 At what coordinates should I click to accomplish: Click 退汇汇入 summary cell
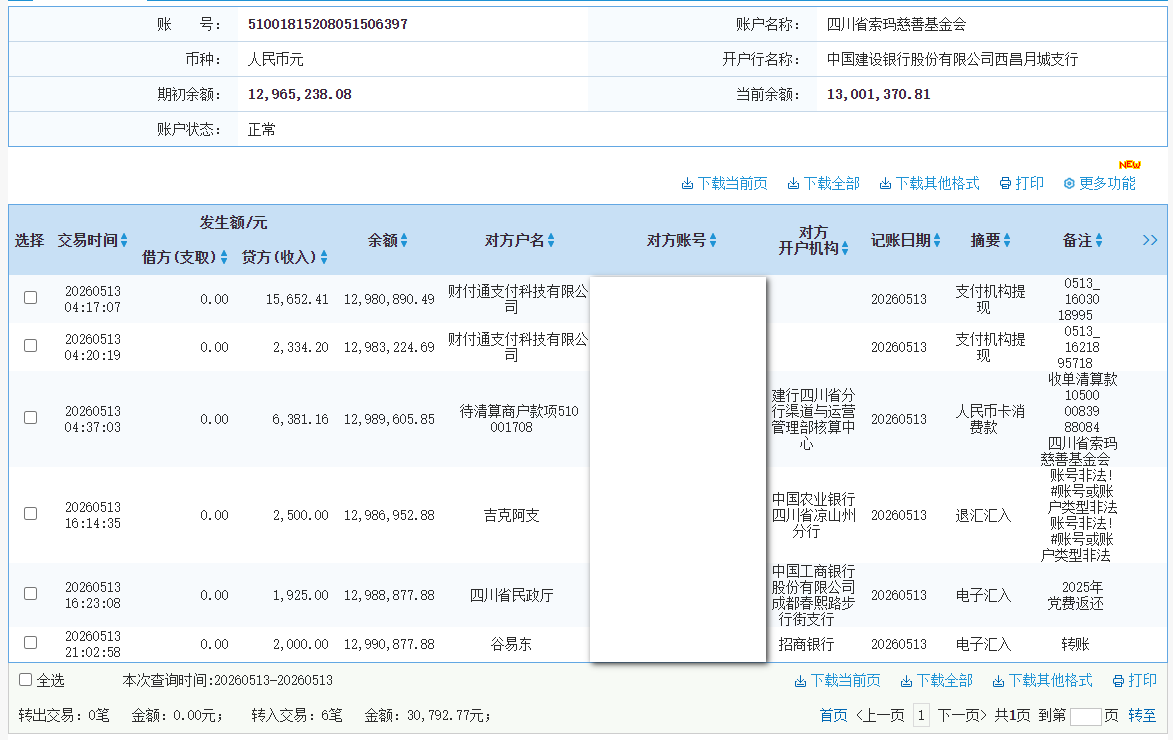(983, 515)
